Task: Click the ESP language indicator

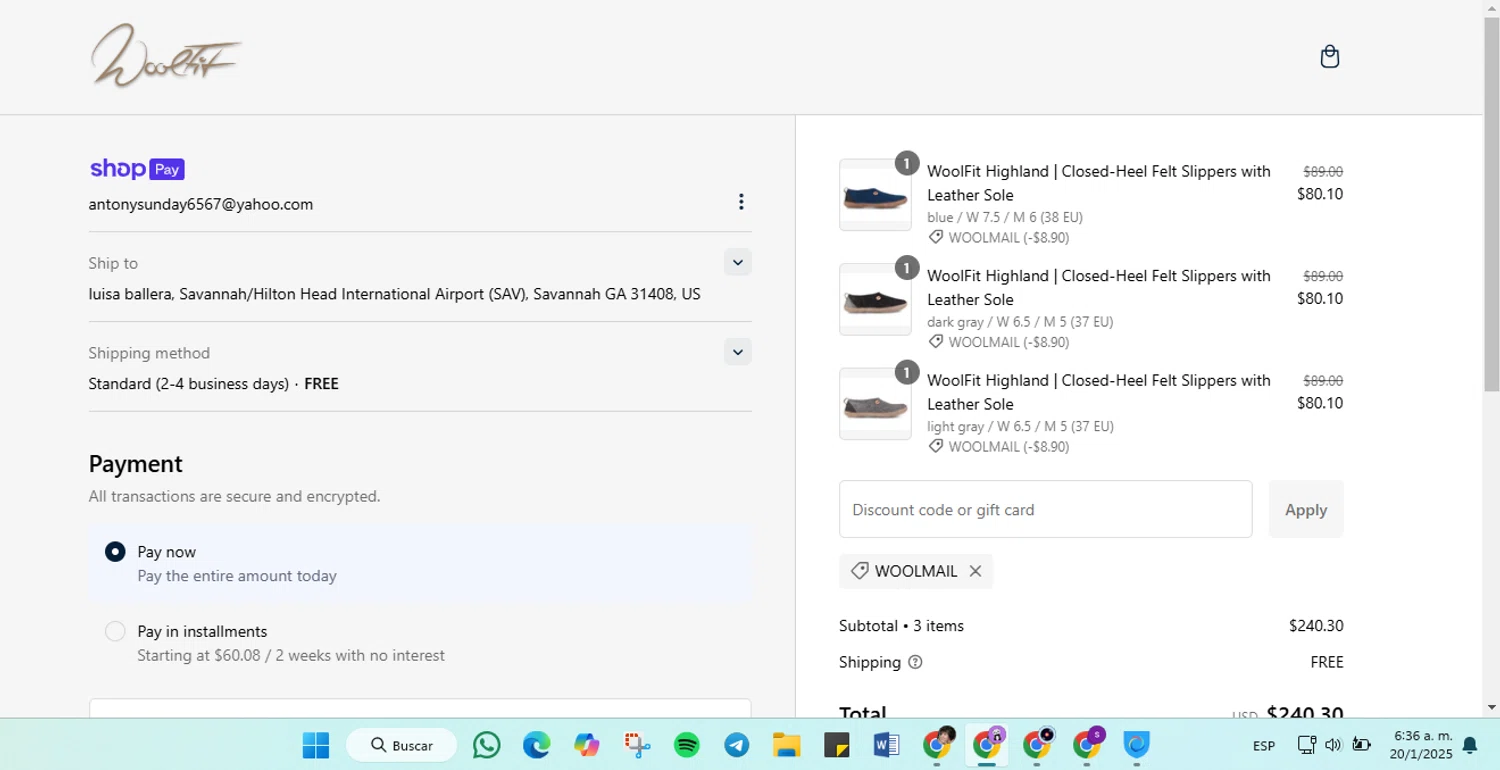Action: pos(1264,746)
